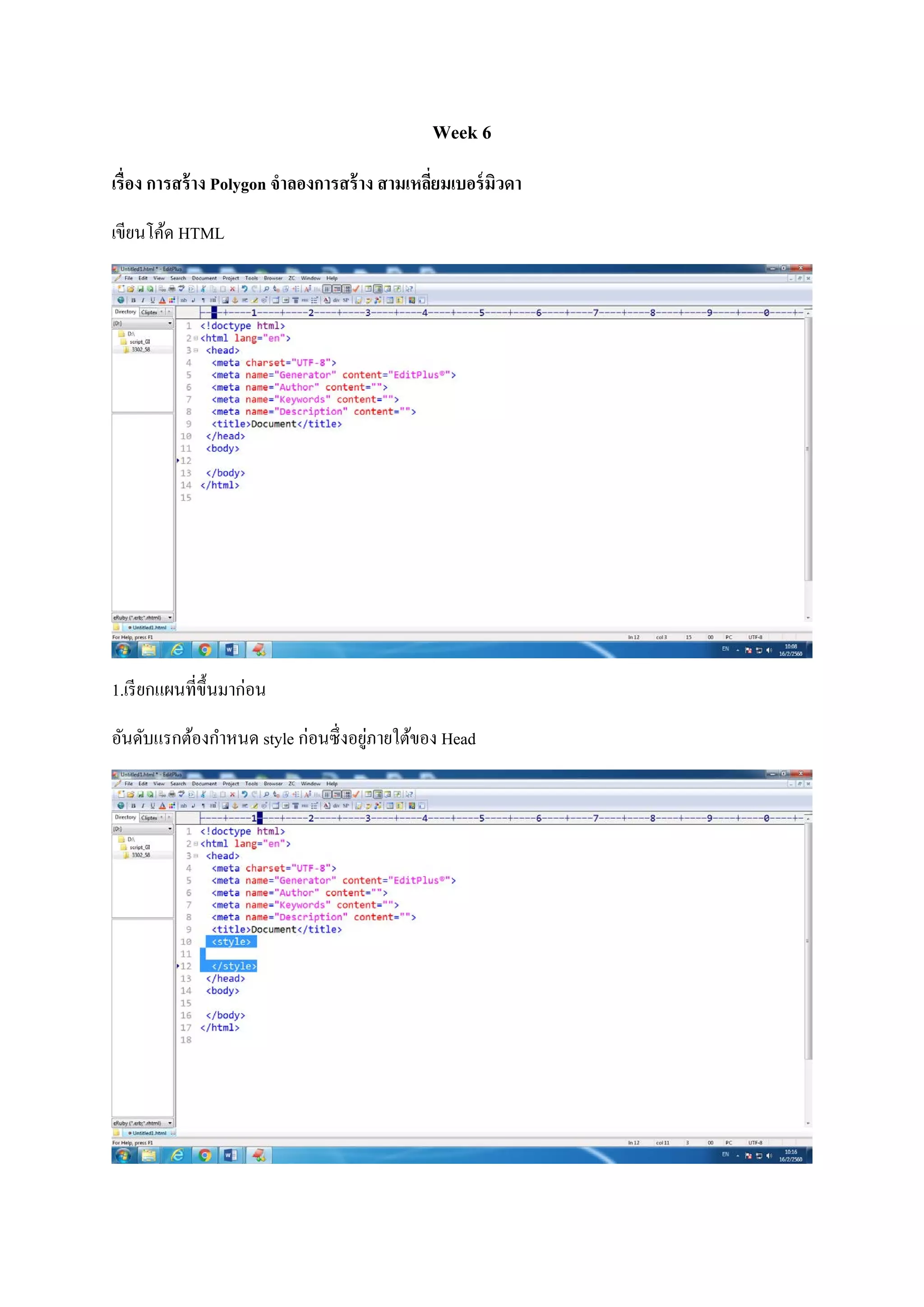Click Save icon in first EditPlus screenshot
Viewport: 924px width, 1307px height.
[x=140, y=289]
